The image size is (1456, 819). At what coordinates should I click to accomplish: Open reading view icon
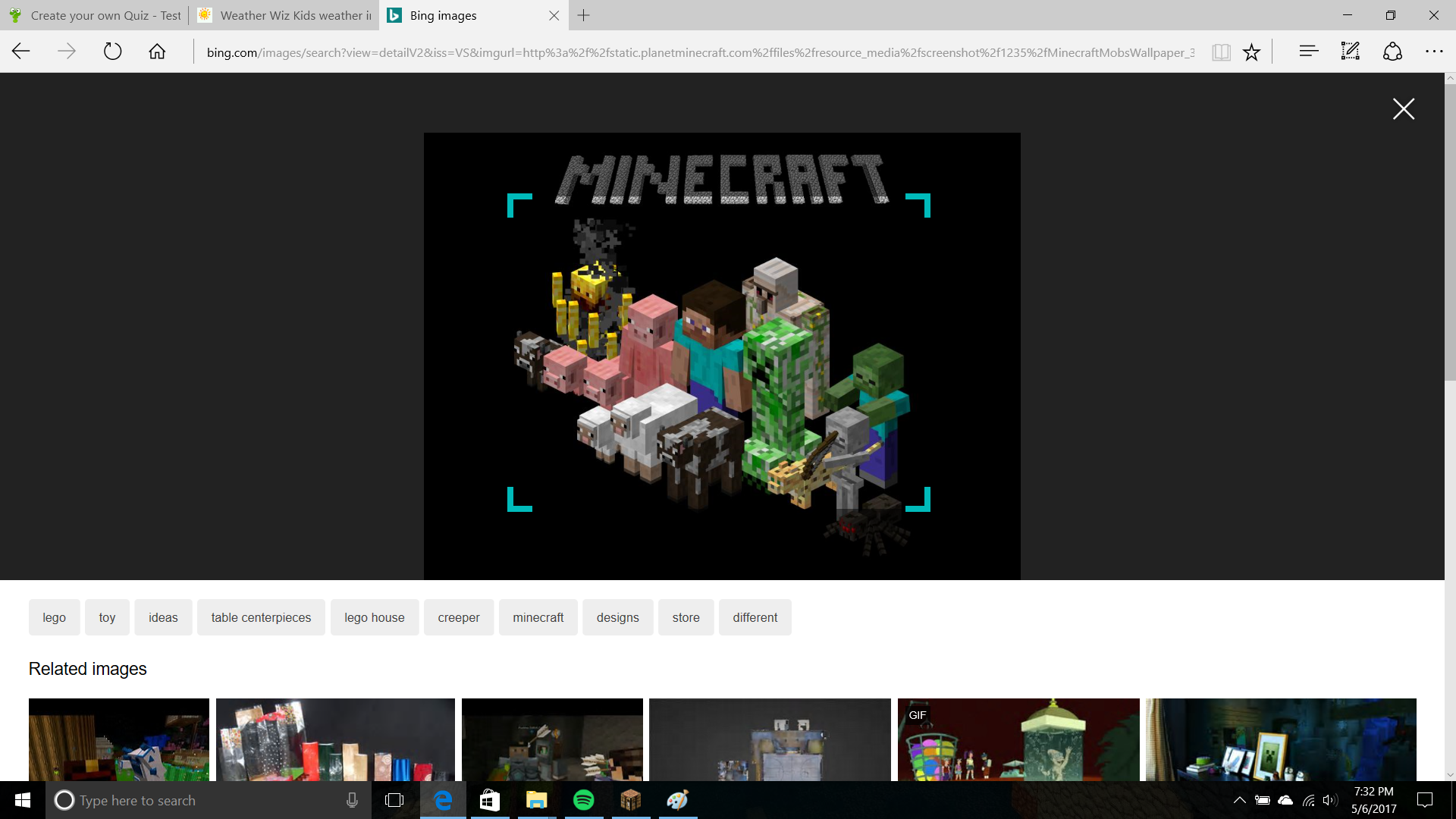point(1221,52)
